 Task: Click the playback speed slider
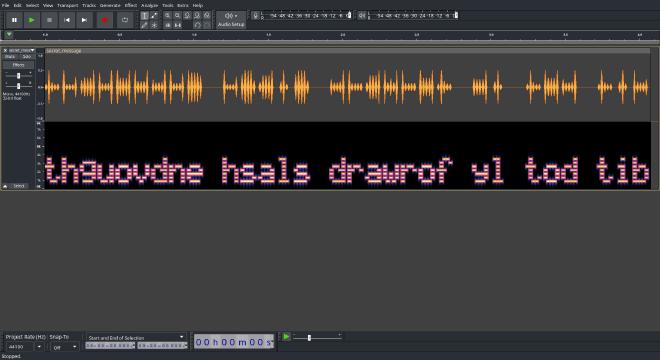coord(317,337)
